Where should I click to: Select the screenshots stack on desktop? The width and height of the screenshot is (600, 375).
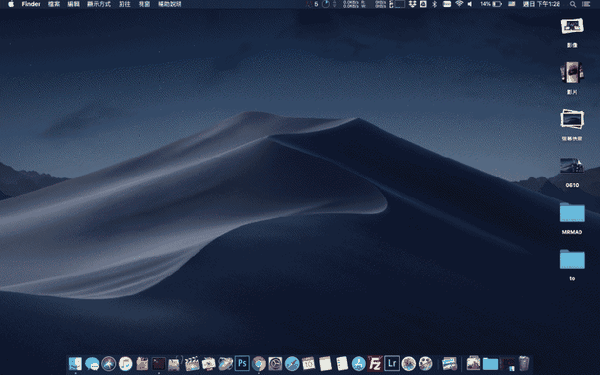pyautogui.click(x=572, y=119)
